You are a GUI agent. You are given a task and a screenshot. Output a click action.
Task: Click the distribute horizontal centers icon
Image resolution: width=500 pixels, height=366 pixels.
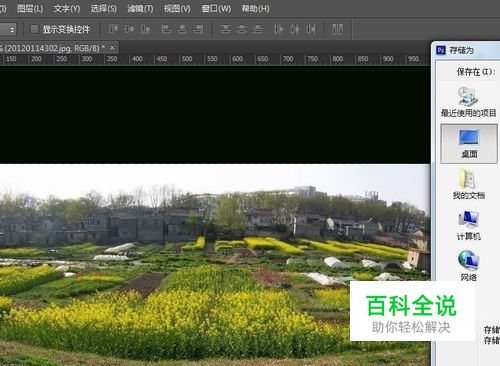tap(295, 29)
